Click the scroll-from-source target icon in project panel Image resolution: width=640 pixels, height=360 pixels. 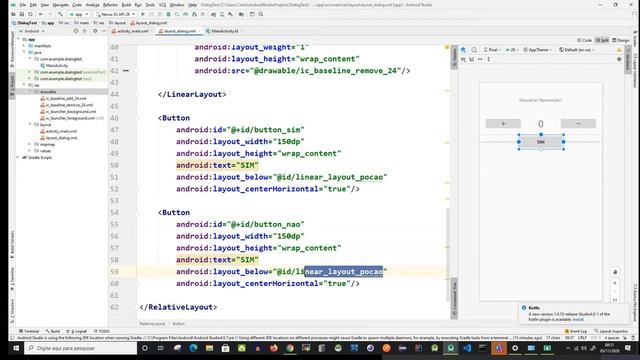76,31
